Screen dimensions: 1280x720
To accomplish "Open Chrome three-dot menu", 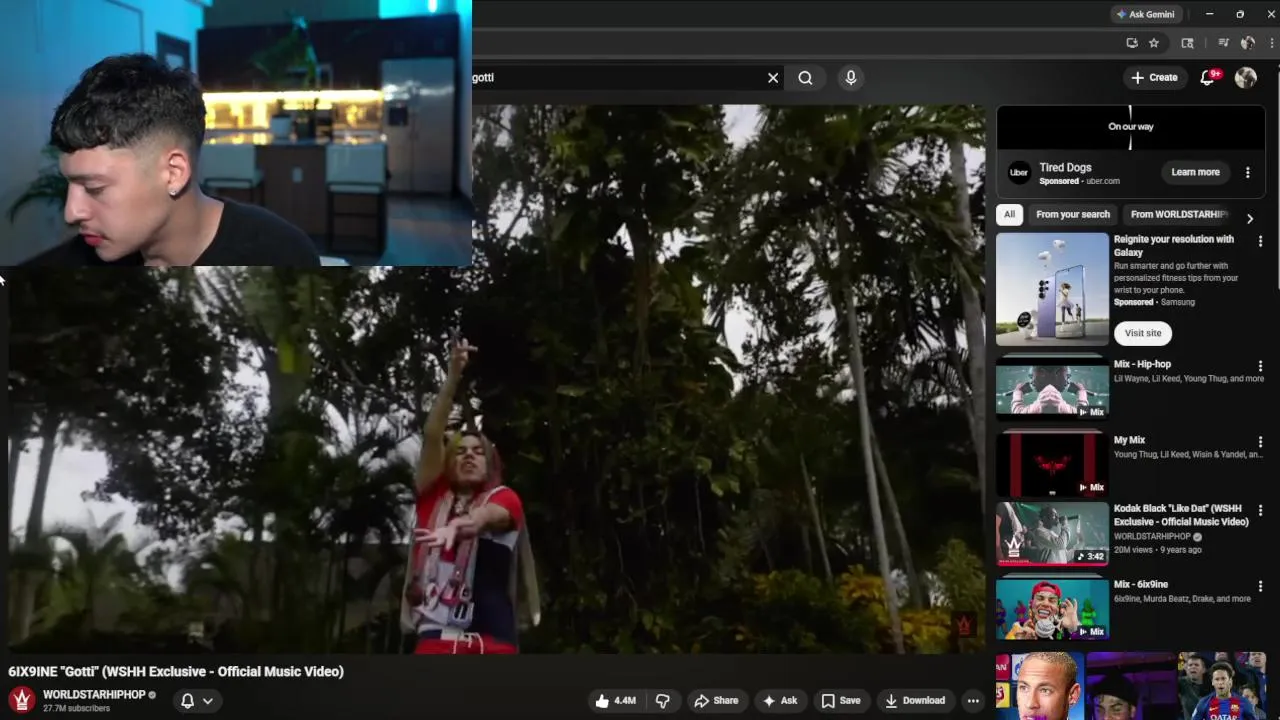I will (1271, 43).
